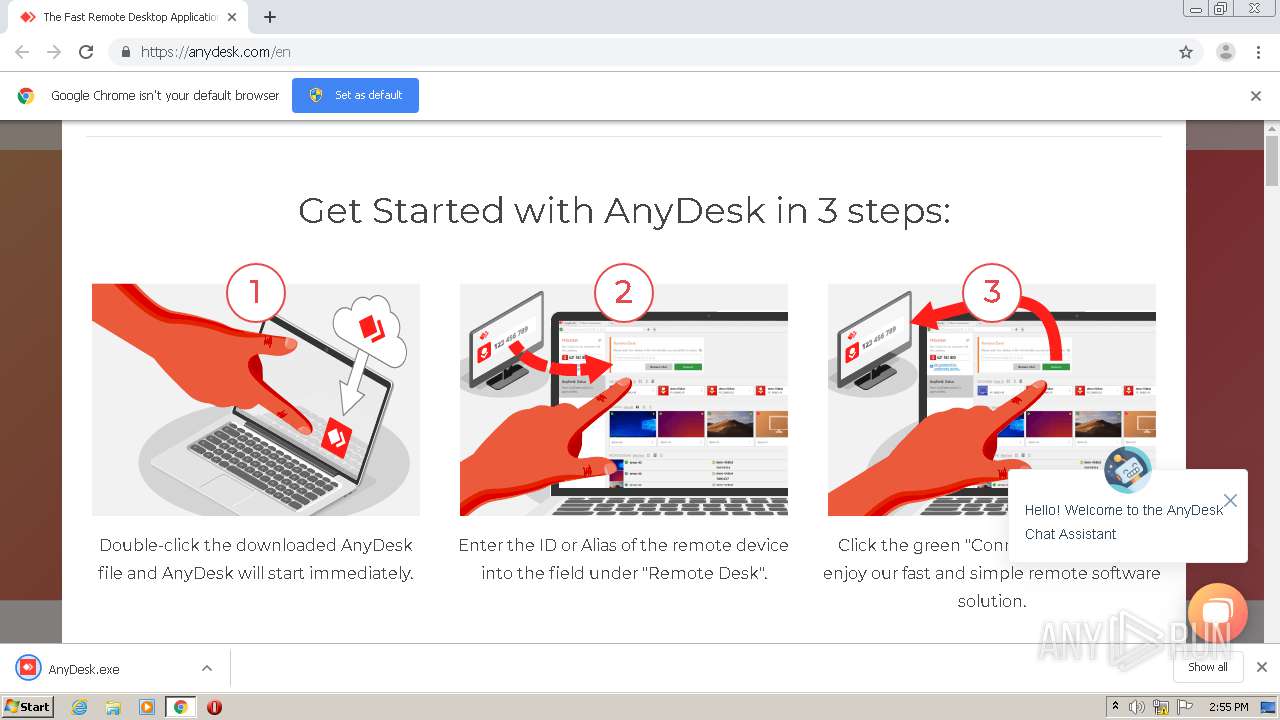This screenshot has width=1280, height=720.
Task: Click the scrollbar up arrow
Action: 1272,129
